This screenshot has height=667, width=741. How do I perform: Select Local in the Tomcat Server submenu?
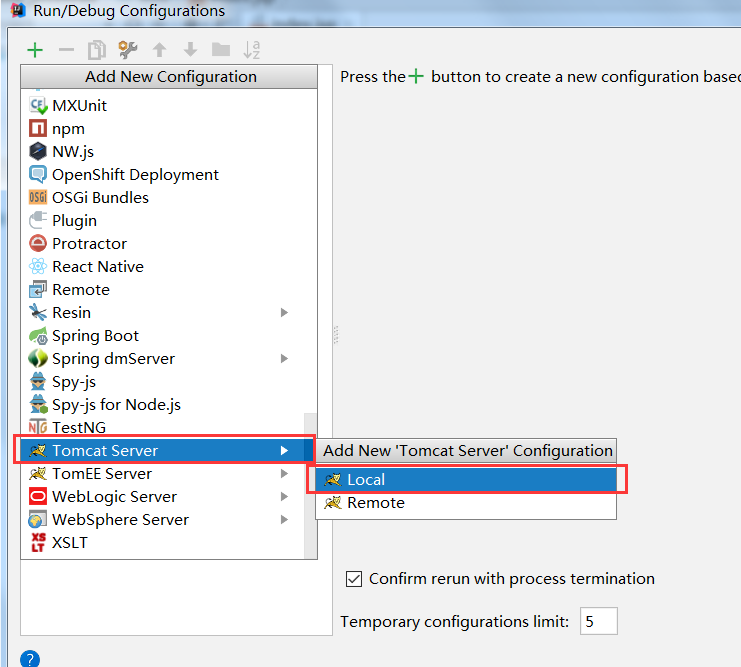pyautogui.click(x=466, y=480)
